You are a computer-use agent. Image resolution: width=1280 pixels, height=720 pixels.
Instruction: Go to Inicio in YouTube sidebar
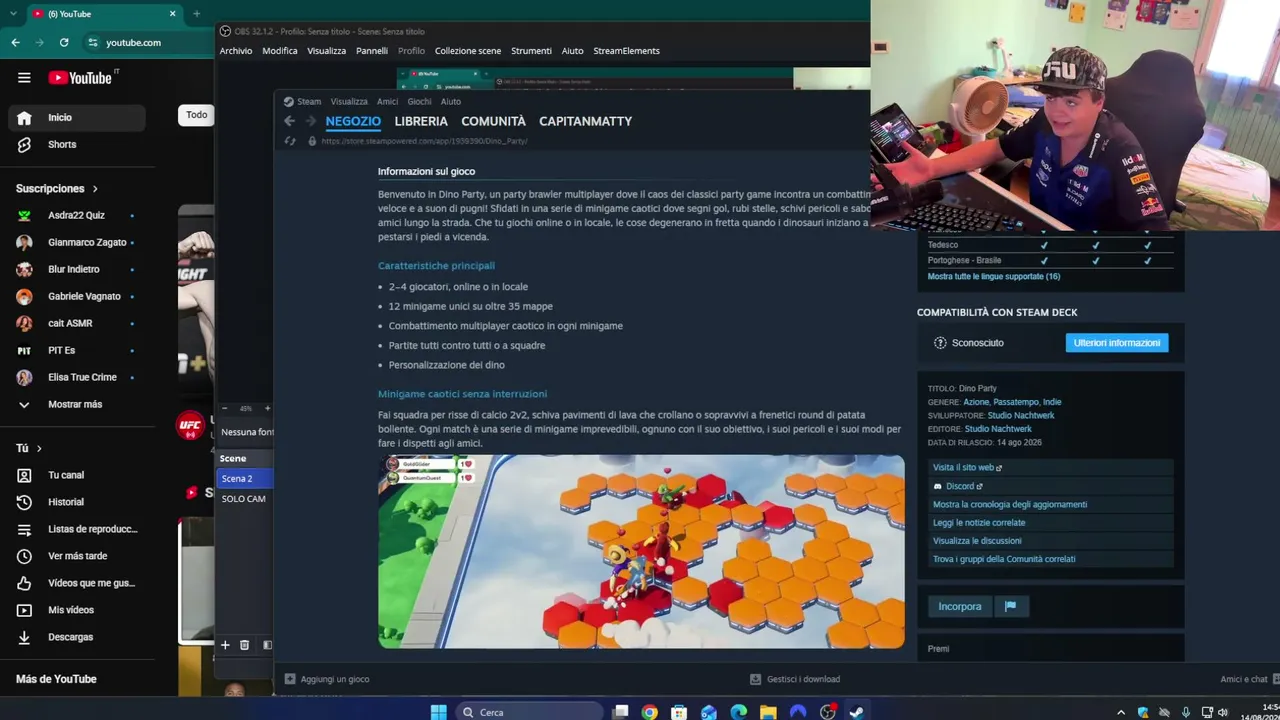coord(77,117)
